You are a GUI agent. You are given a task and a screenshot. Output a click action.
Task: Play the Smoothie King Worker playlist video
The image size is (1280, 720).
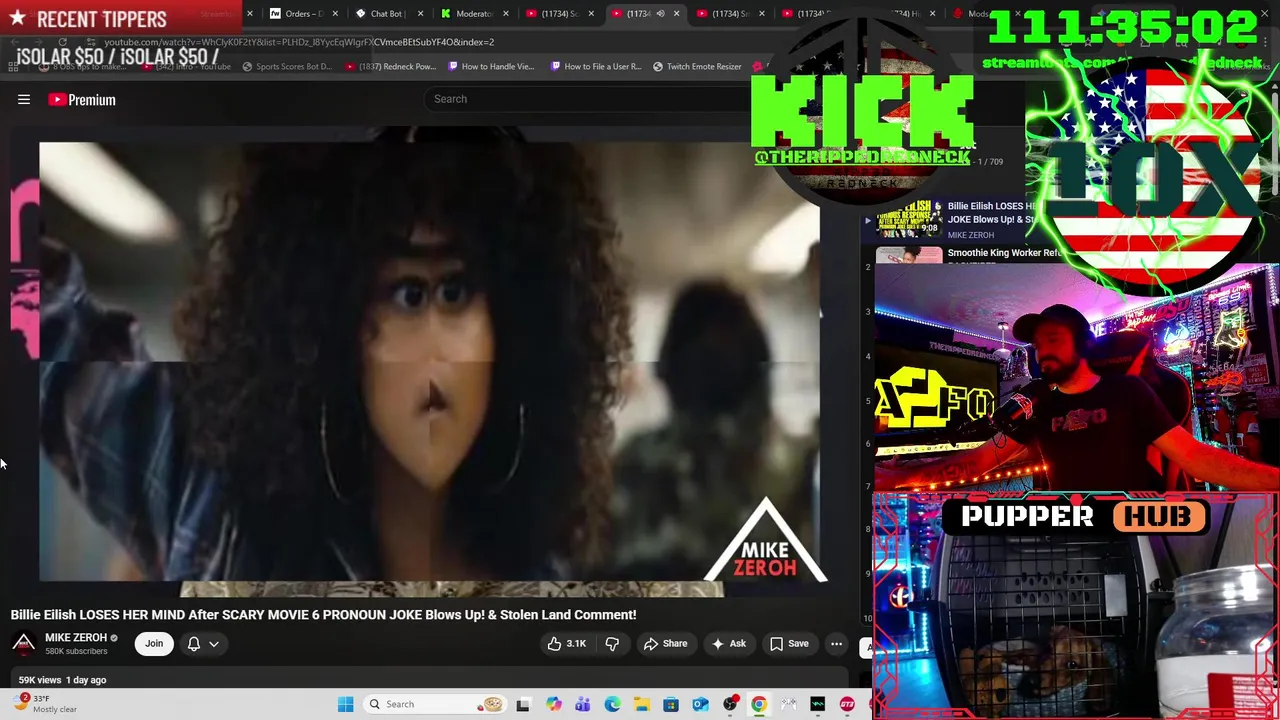point(1004,254)
